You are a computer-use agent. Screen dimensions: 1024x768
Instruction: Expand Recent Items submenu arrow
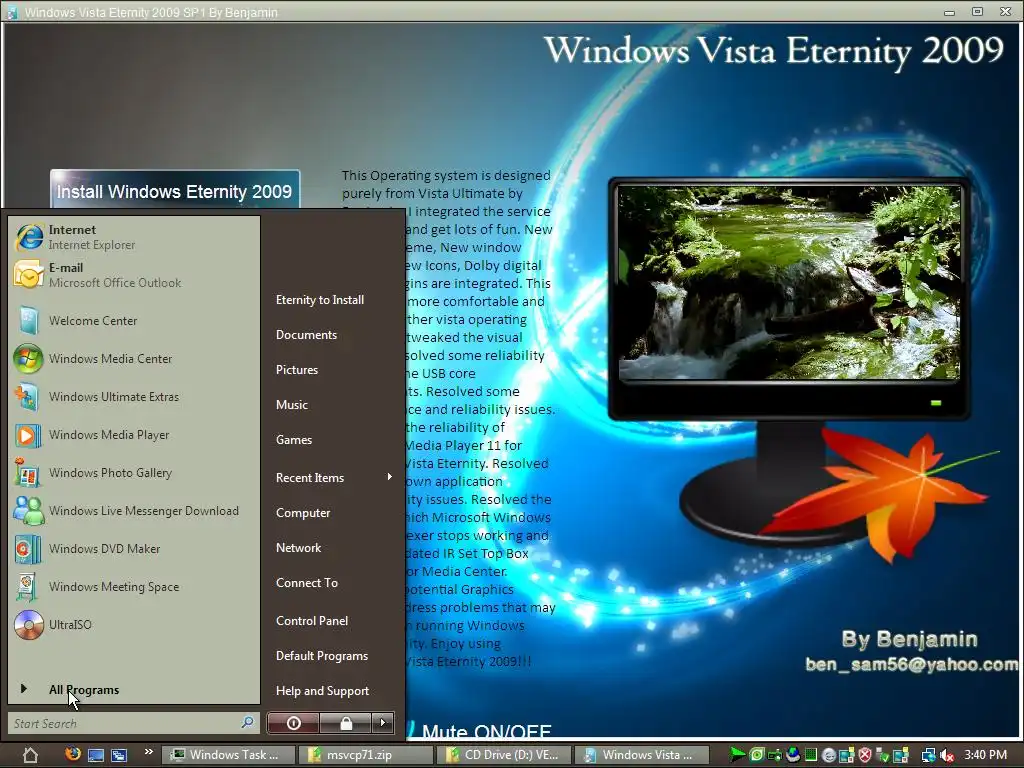pos(389,477)
